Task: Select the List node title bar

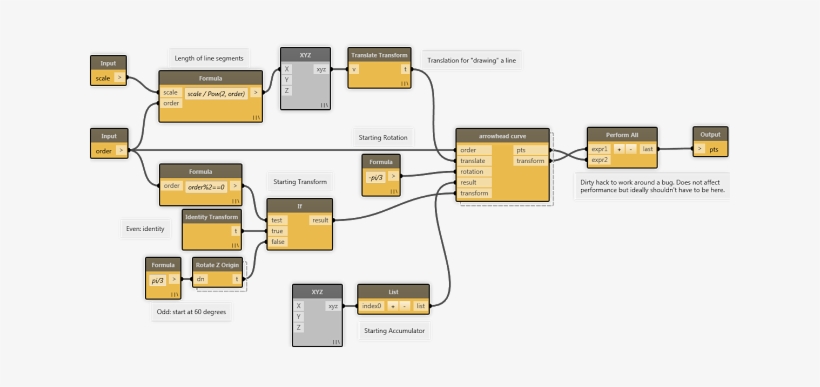Action: 393,292
